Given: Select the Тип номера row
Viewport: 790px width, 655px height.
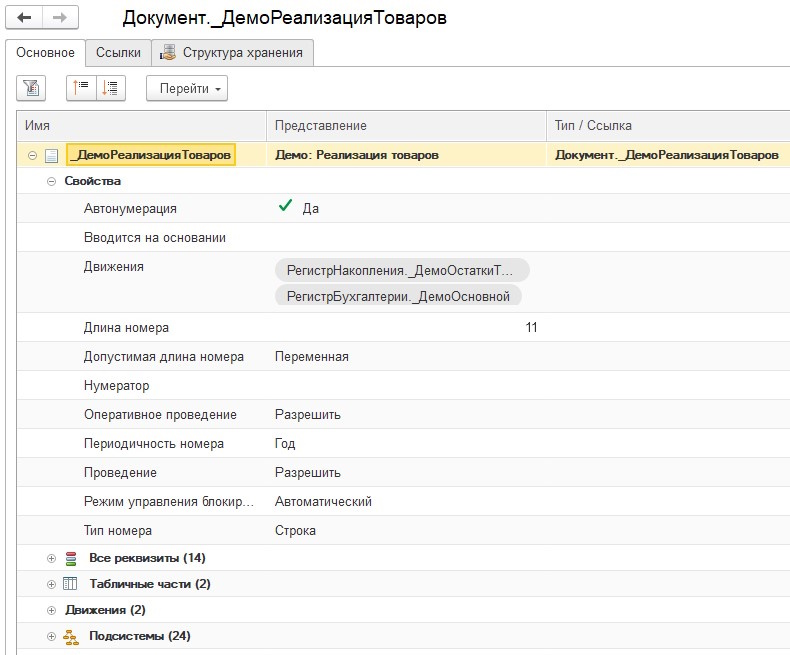Looking at the screenshot, I should pos(403,531).
